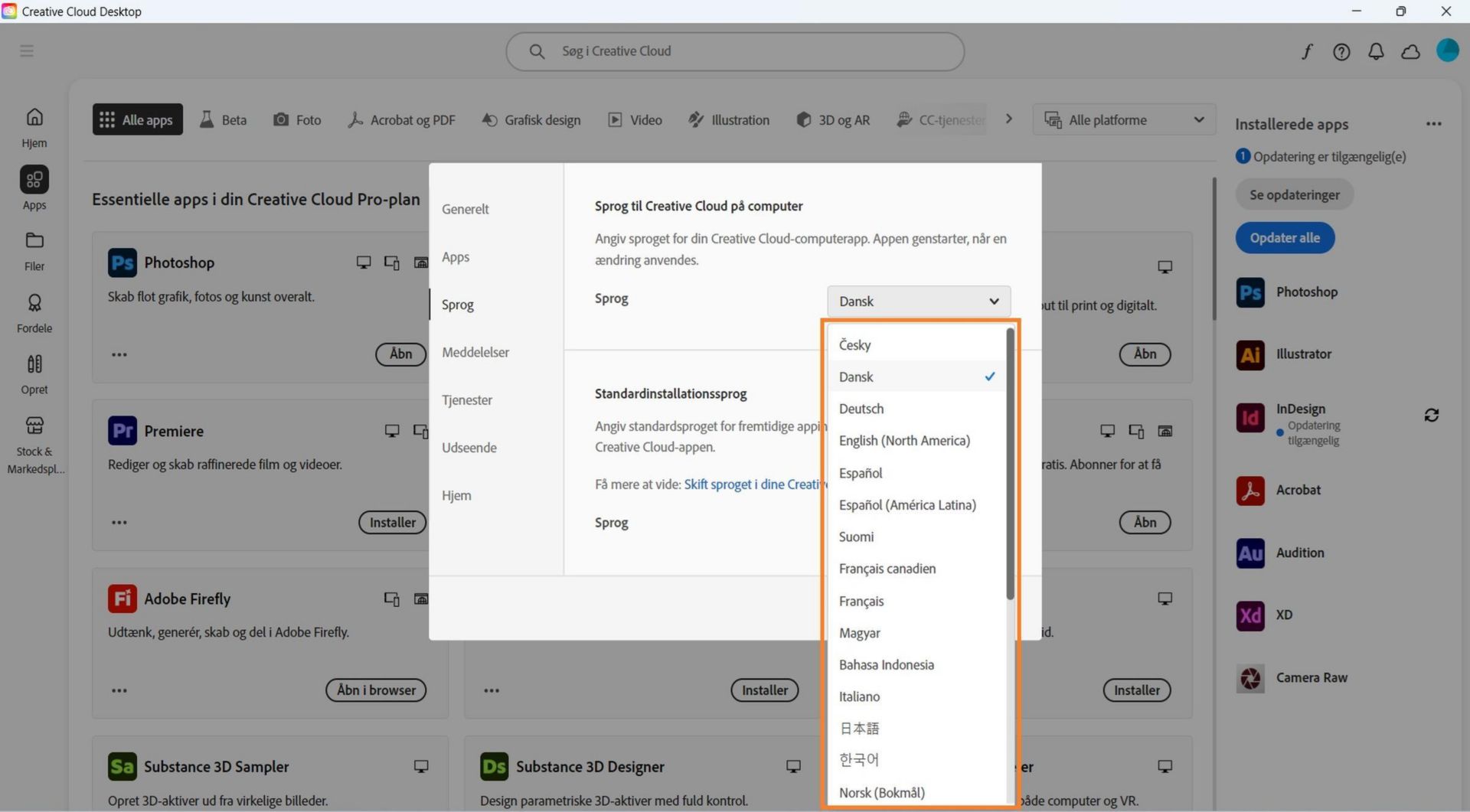Open Generelt settings section
This screenshot has height=812, width=1470.
point(465,209)
